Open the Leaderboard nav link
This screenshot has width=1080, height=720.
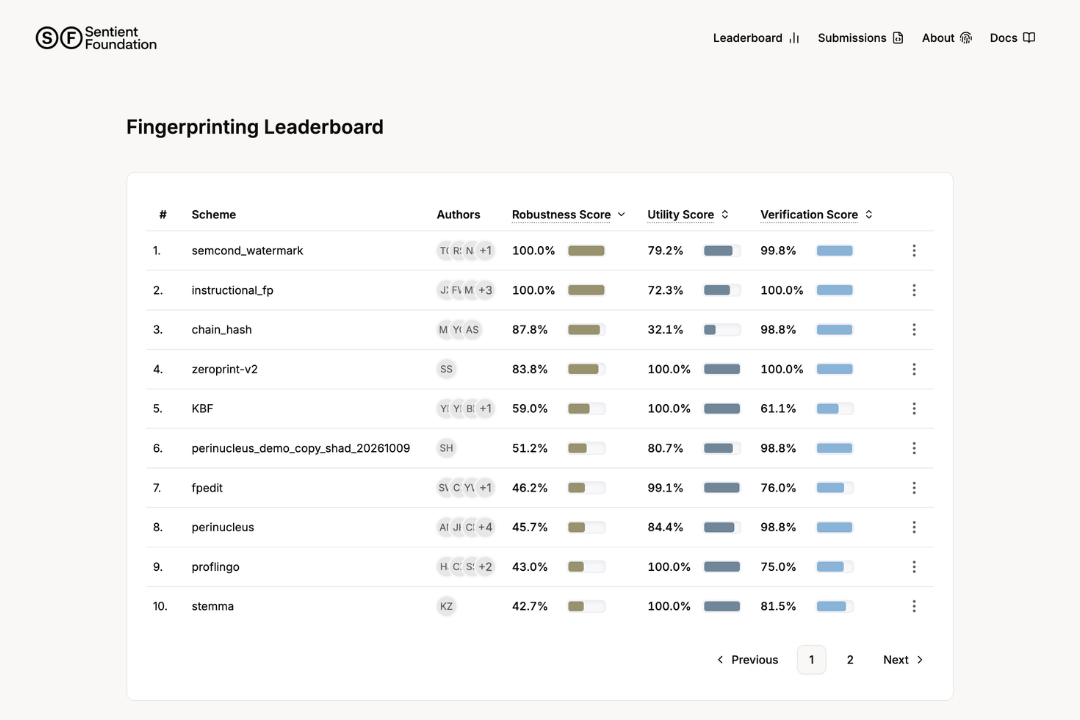[x=756, y=38]
